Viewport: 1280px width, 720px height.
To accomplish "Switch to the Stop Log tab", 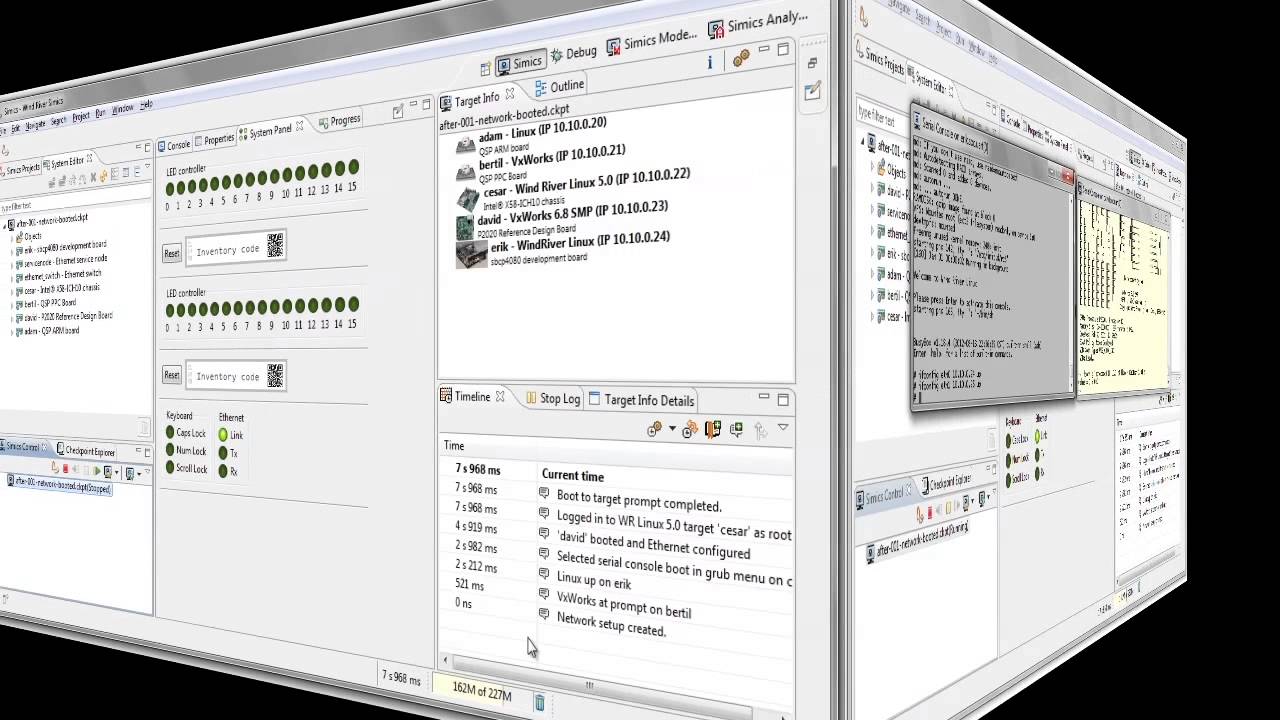I will pyautogui.click(x=552, y=398).
